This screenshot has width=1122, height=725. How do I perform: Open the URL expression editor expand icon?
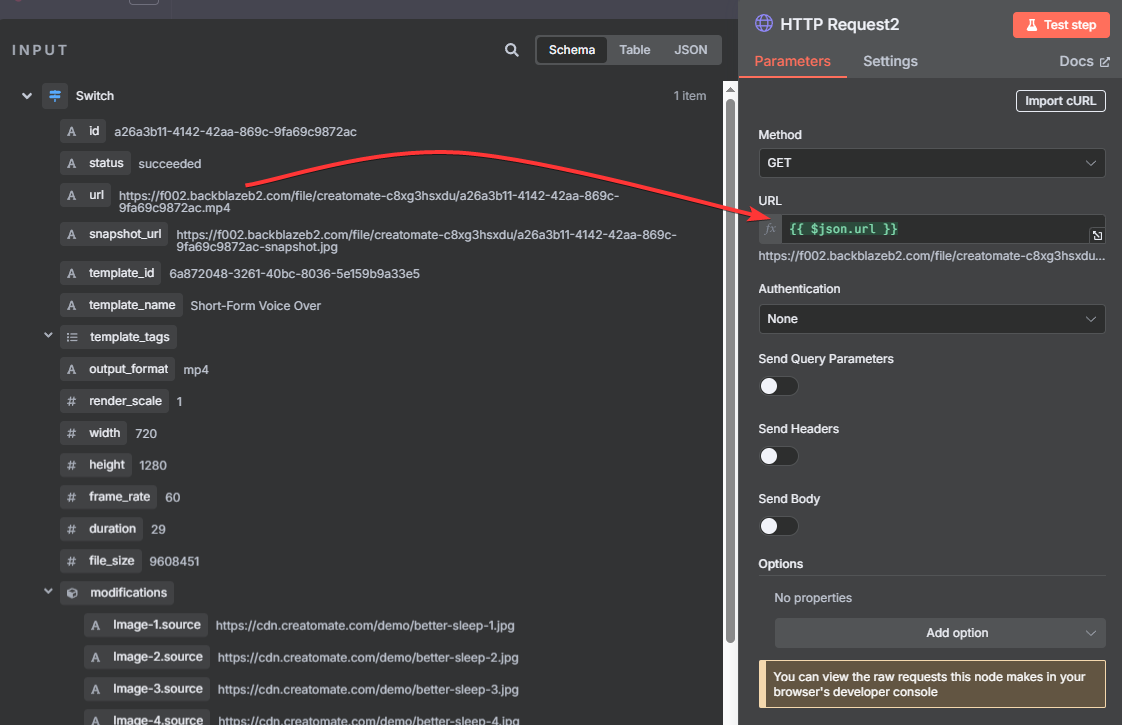(x=1097, y=235)
